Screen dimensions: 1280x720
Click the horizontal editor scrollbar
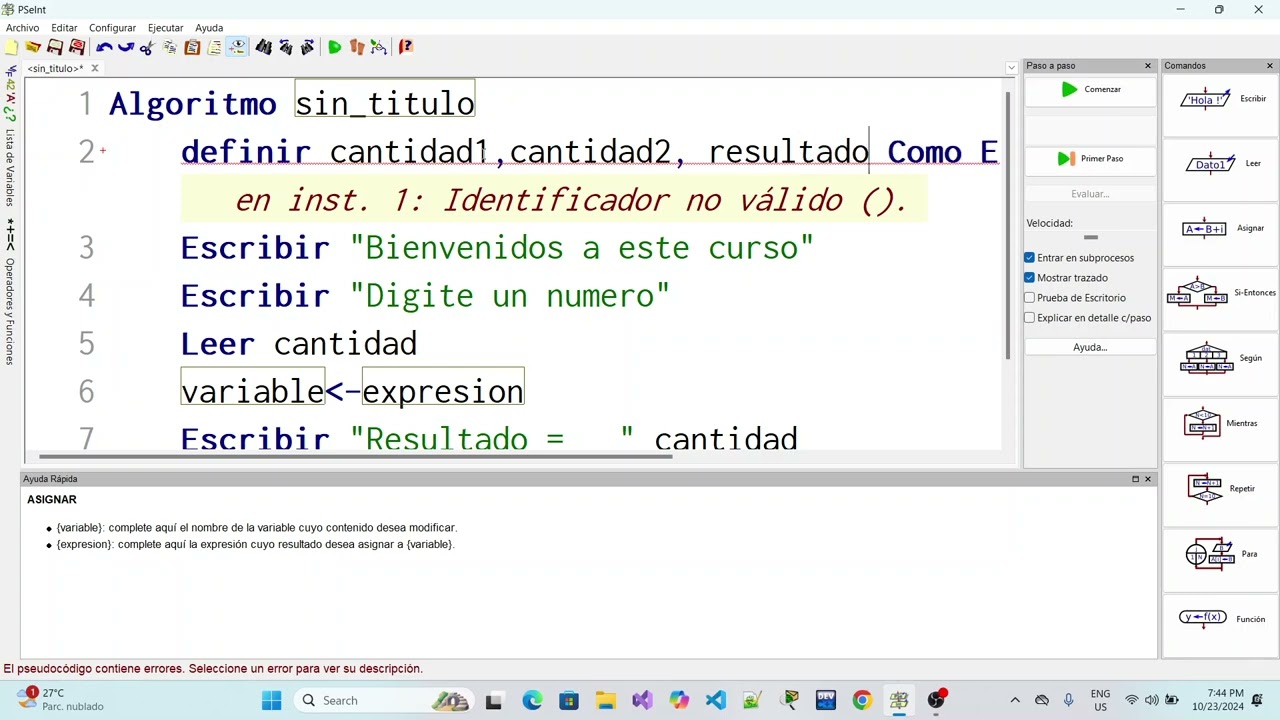click(x=355, y=457)
